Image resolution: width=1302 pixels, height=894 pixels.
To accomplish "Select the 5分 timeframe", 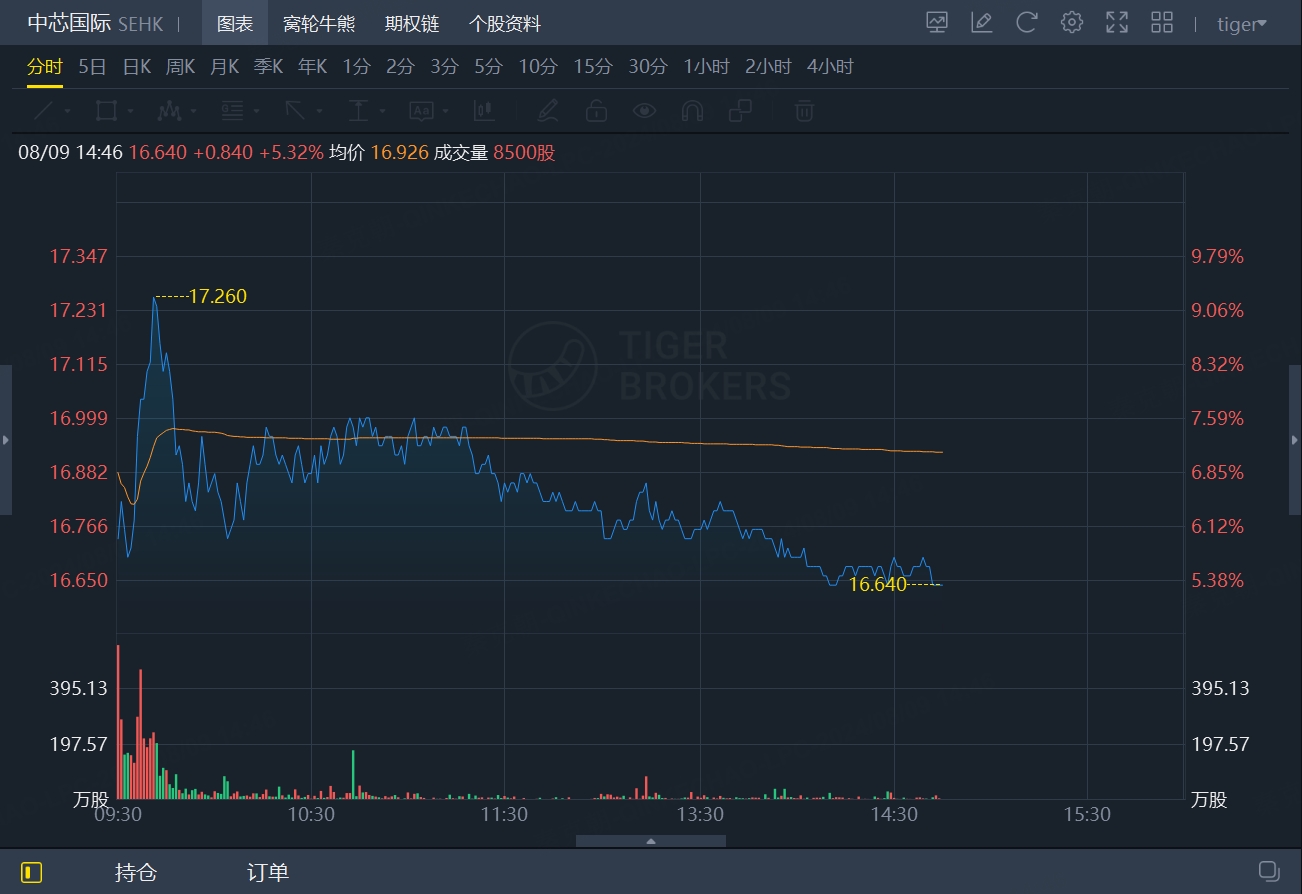I will pyautogui.click(x=488, y=67).
